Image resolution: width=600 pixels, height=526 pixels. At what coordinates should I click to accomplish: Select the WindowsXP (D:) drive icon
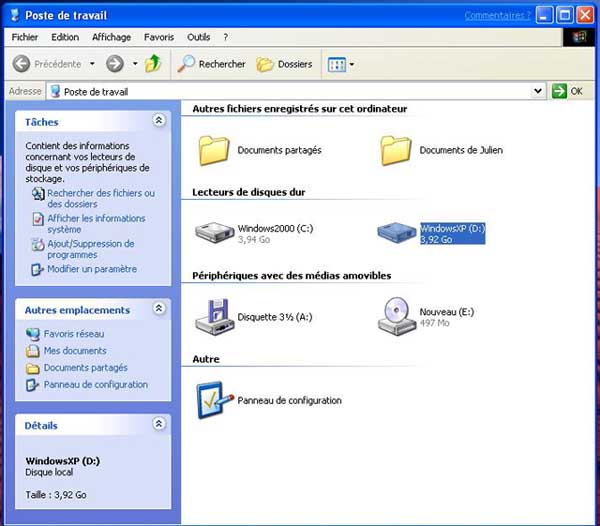396,232
